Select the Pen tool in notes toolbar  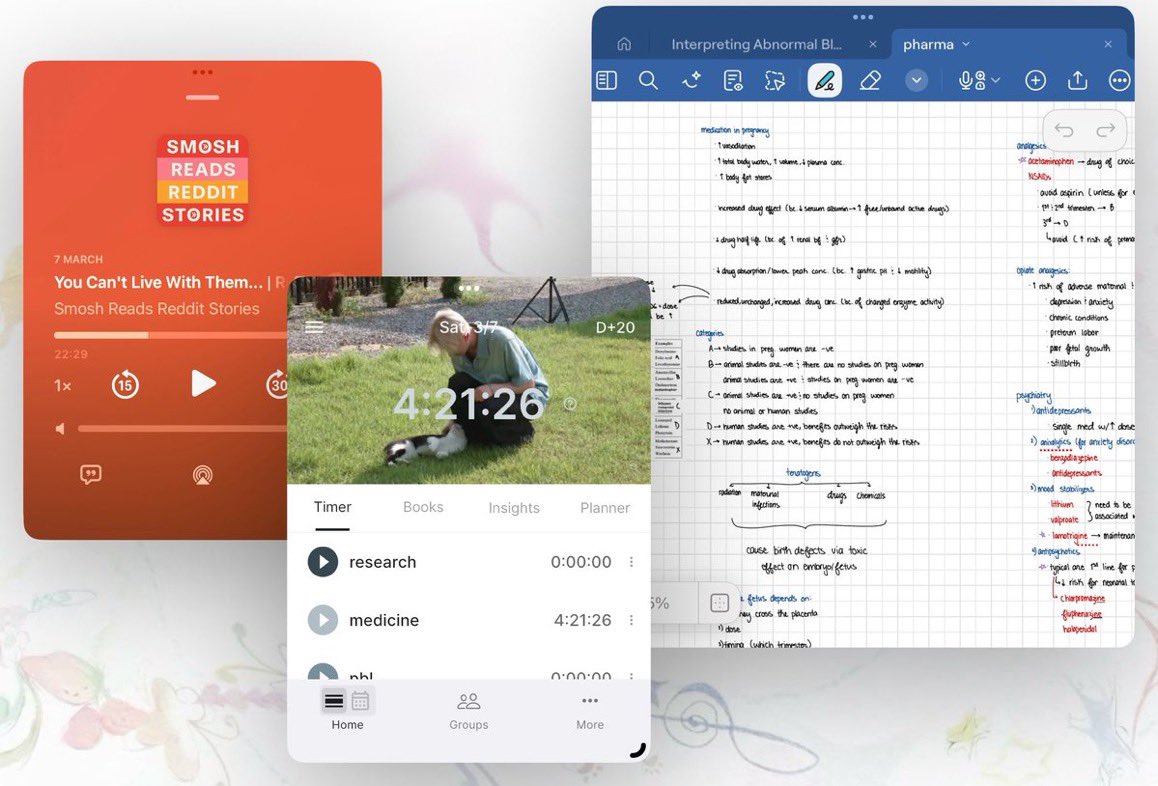point(825,80)
